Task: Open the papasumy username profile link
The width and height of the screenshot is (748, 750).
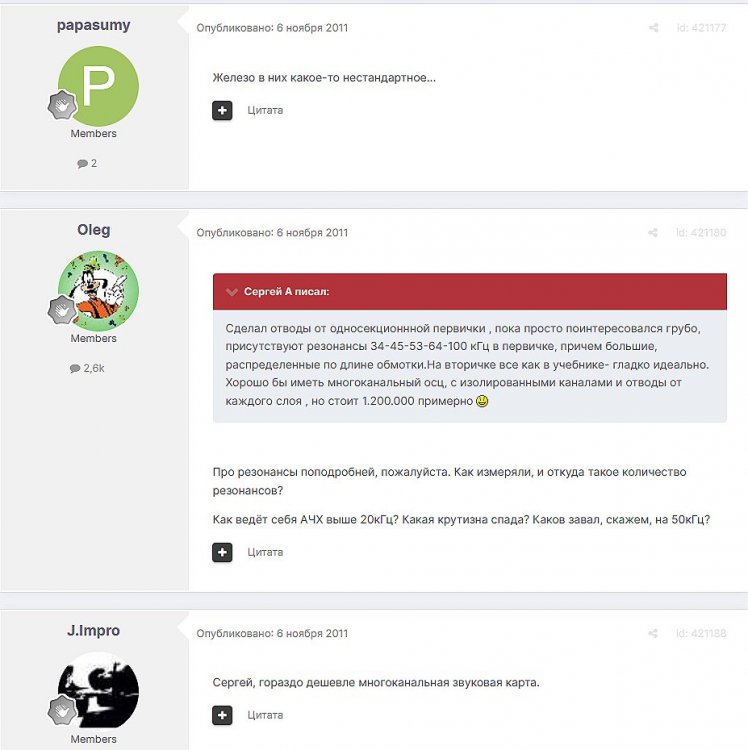Action: pyautogui.click(x=94, y=25)
